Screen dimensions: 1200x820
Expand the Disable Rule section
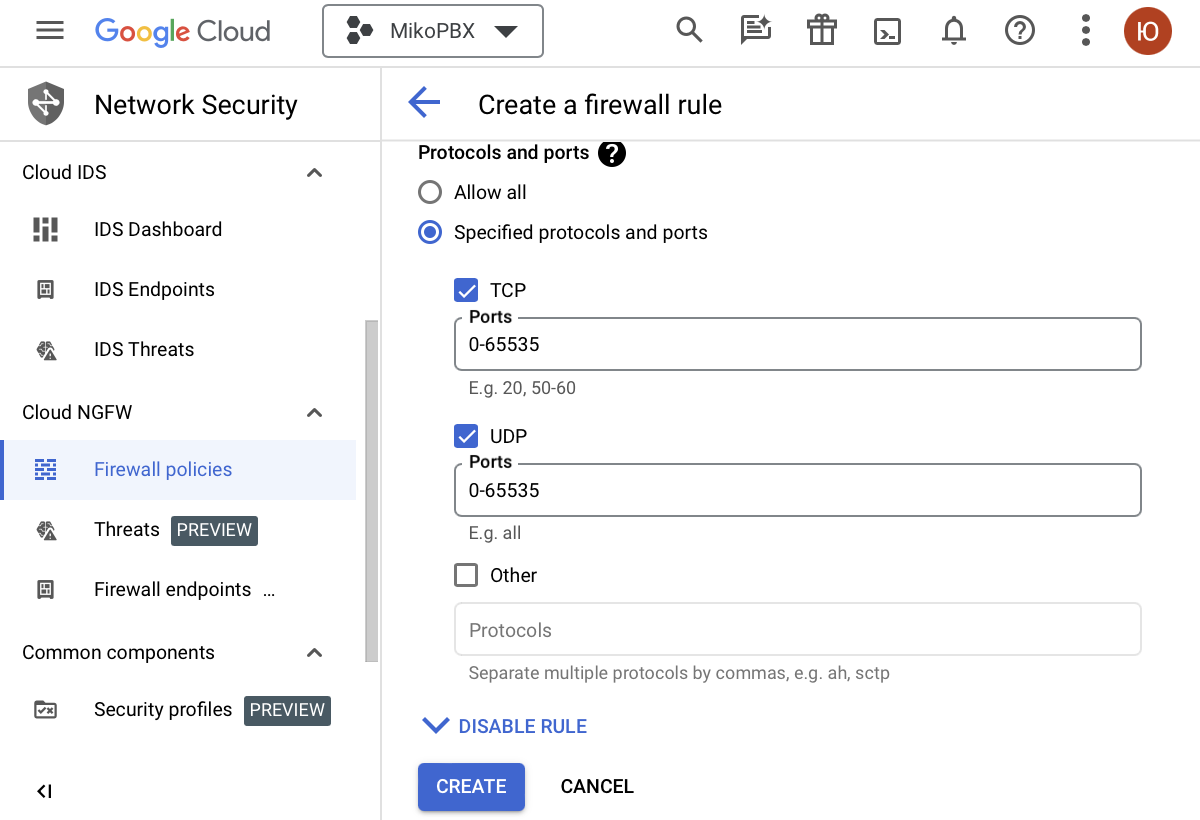[x=504, y=726]
